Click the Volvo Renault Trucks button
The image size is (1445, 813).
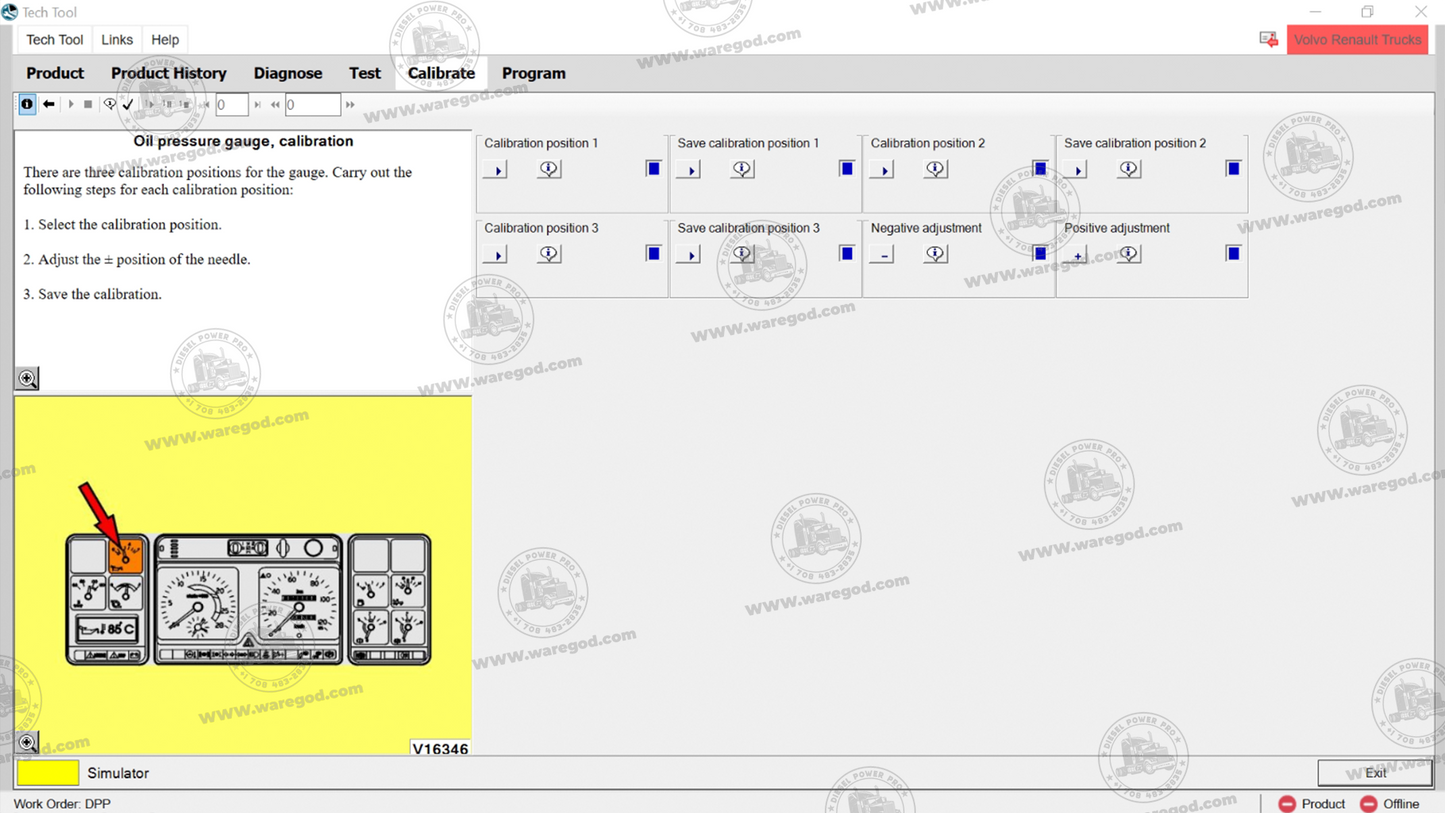pyautogui.click(x=1357, y=40)
